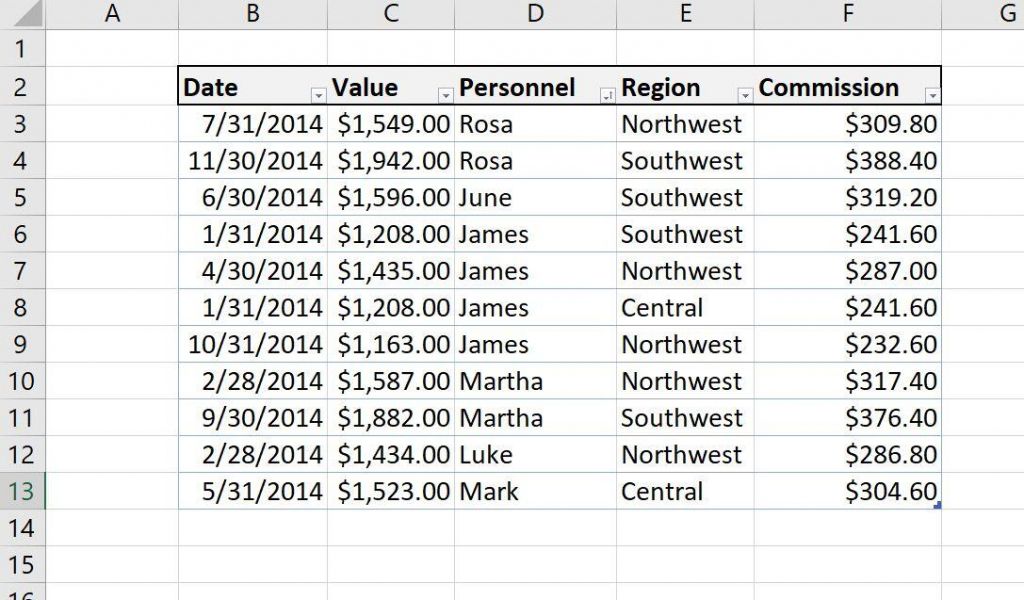Select the cell showing $1,942.00
Image resolution: width=1024 pixels, height=600 pixels.
coord(390,160)
